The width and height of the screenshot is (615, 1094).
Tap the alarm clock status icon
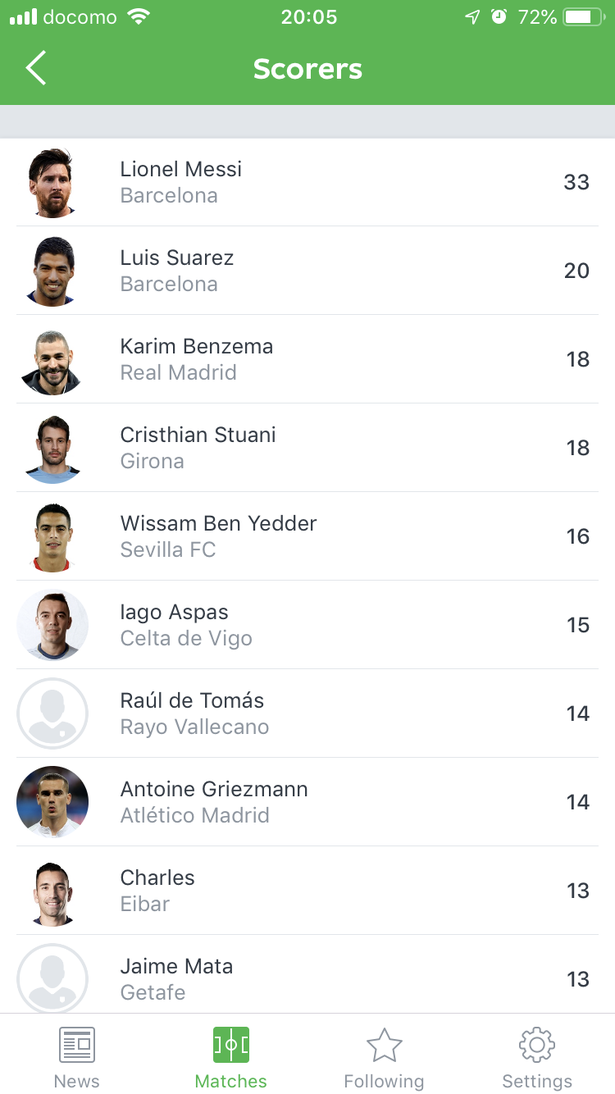pos(498,17)
